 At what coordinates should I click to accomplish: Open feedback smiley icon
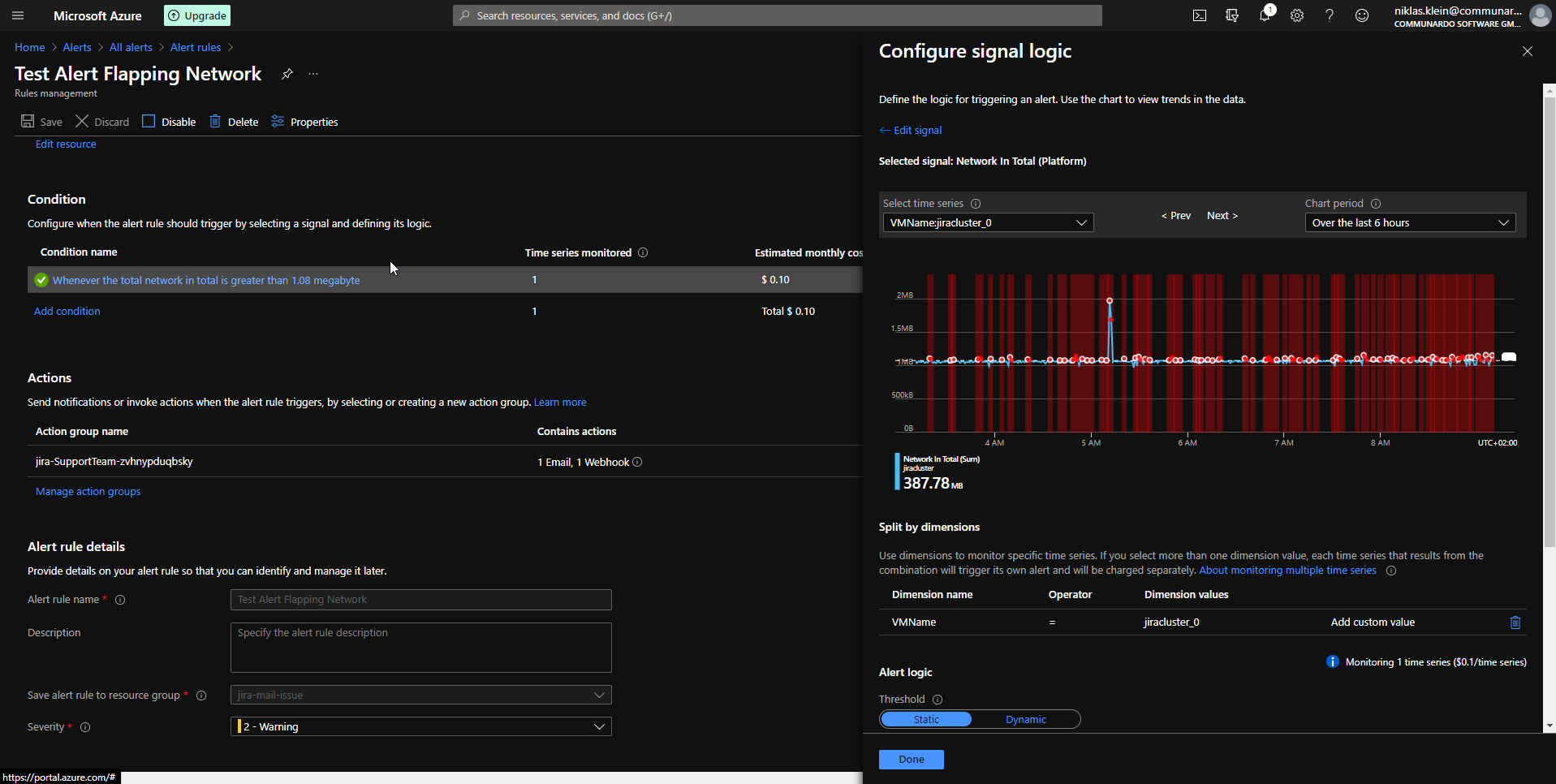[x=1362, y=15]
